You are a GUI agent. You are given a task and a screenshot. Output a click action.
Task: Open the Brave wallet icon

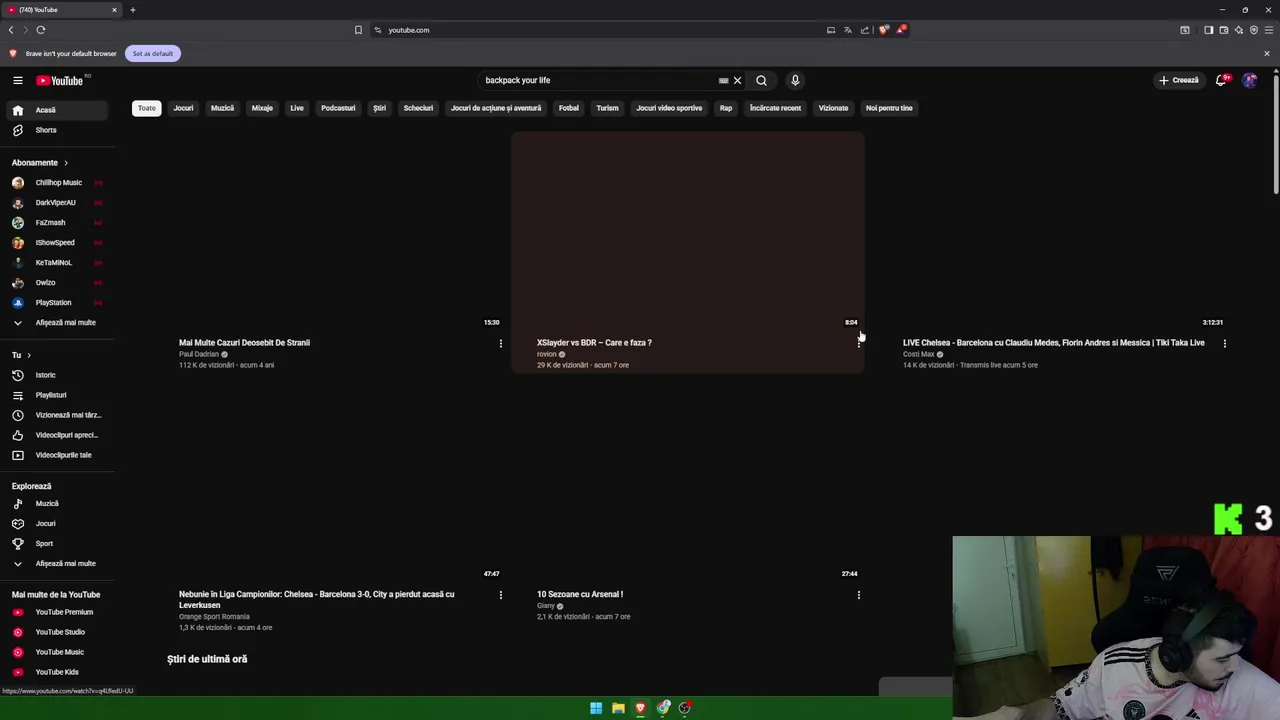coord(1223,30)
